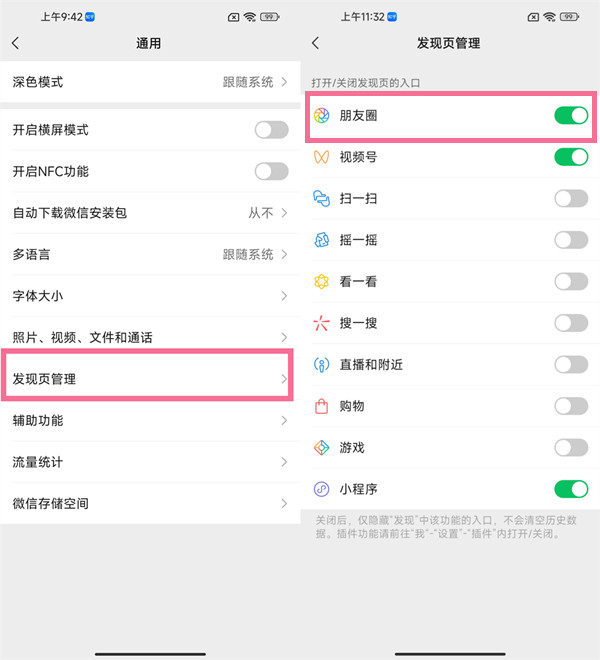Click the Channels (视频号) orange icon

pos(322,157)
